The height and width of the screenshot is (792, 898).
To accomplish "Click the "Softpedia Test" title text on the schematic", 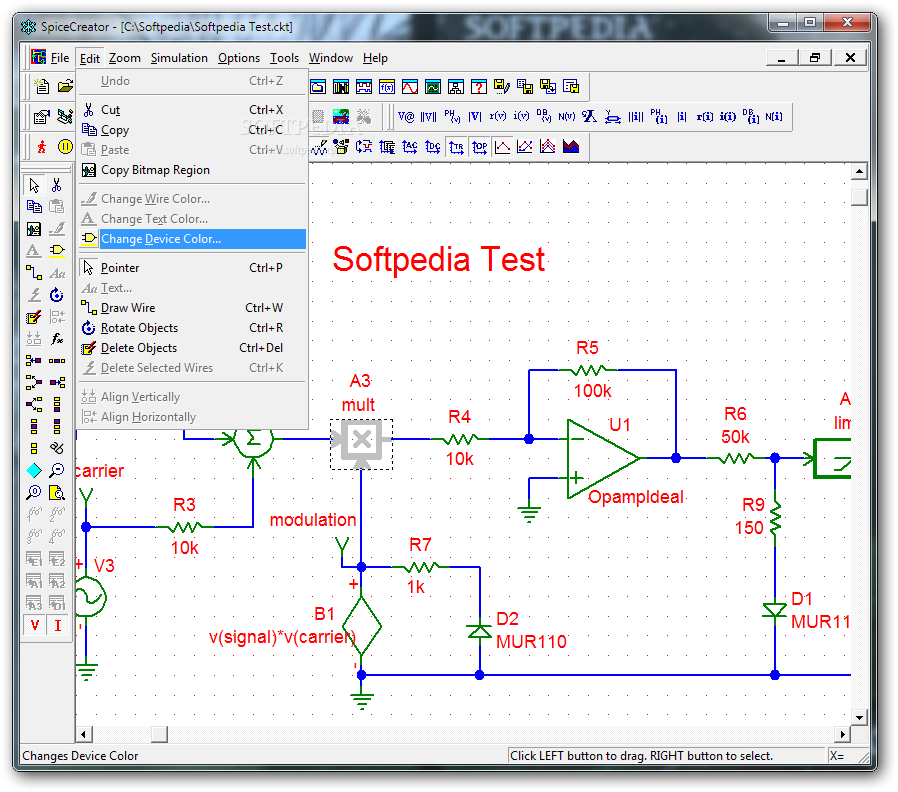I will 439,259.
